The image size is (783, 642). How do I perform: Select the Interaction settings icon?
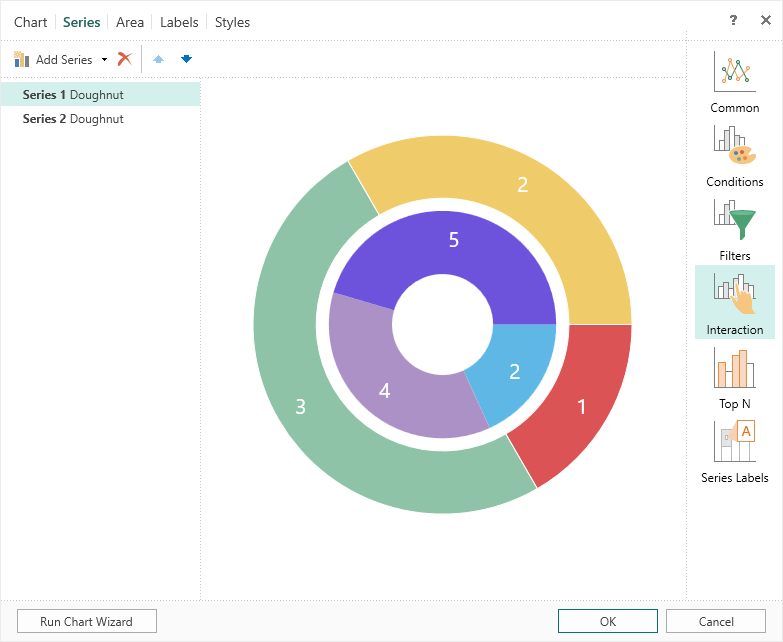734,295
